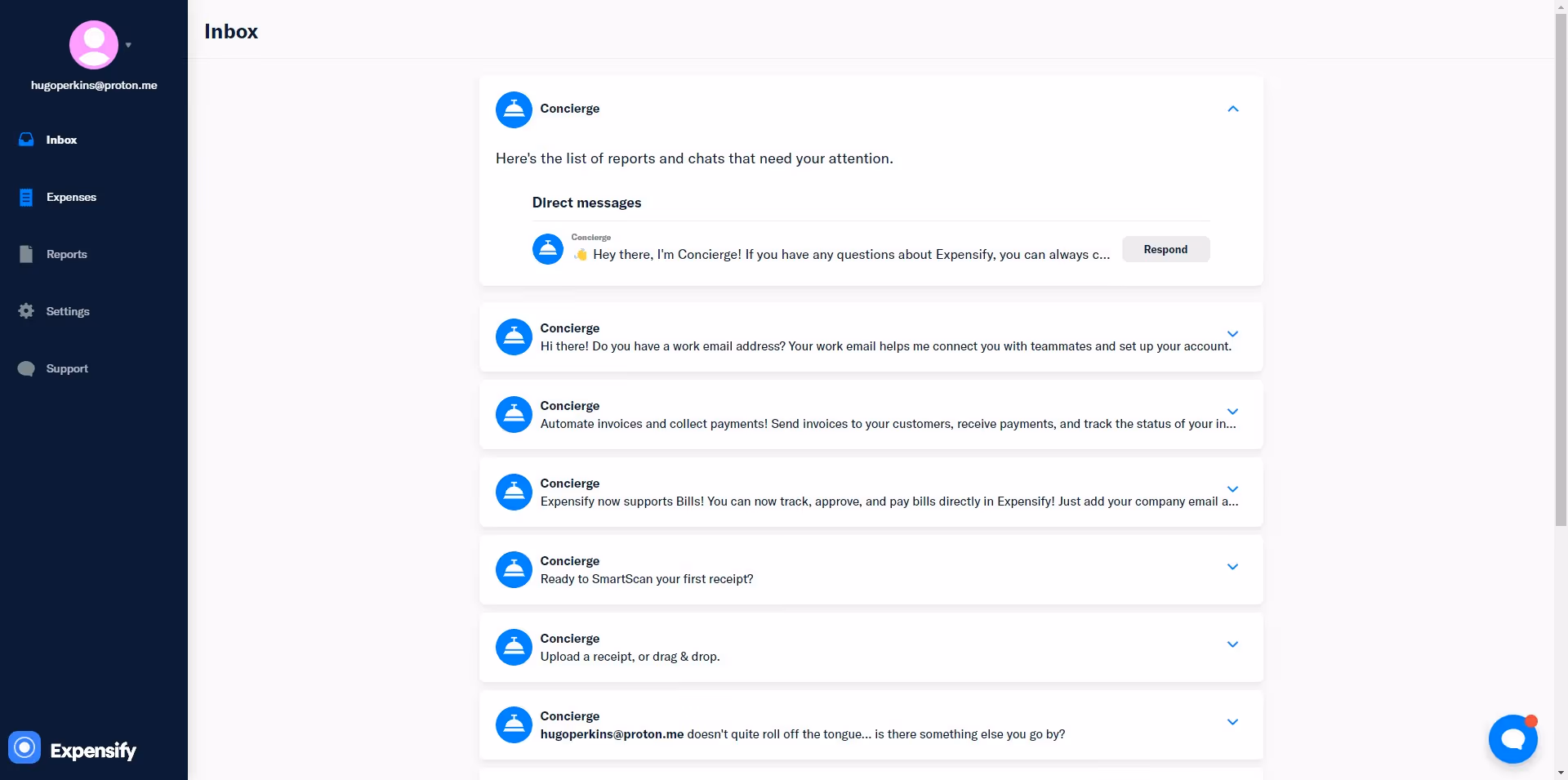Click small Concierge avatar in Direct messages
The height and width of the screenshot is (780, 1568).
coord(548,249)
